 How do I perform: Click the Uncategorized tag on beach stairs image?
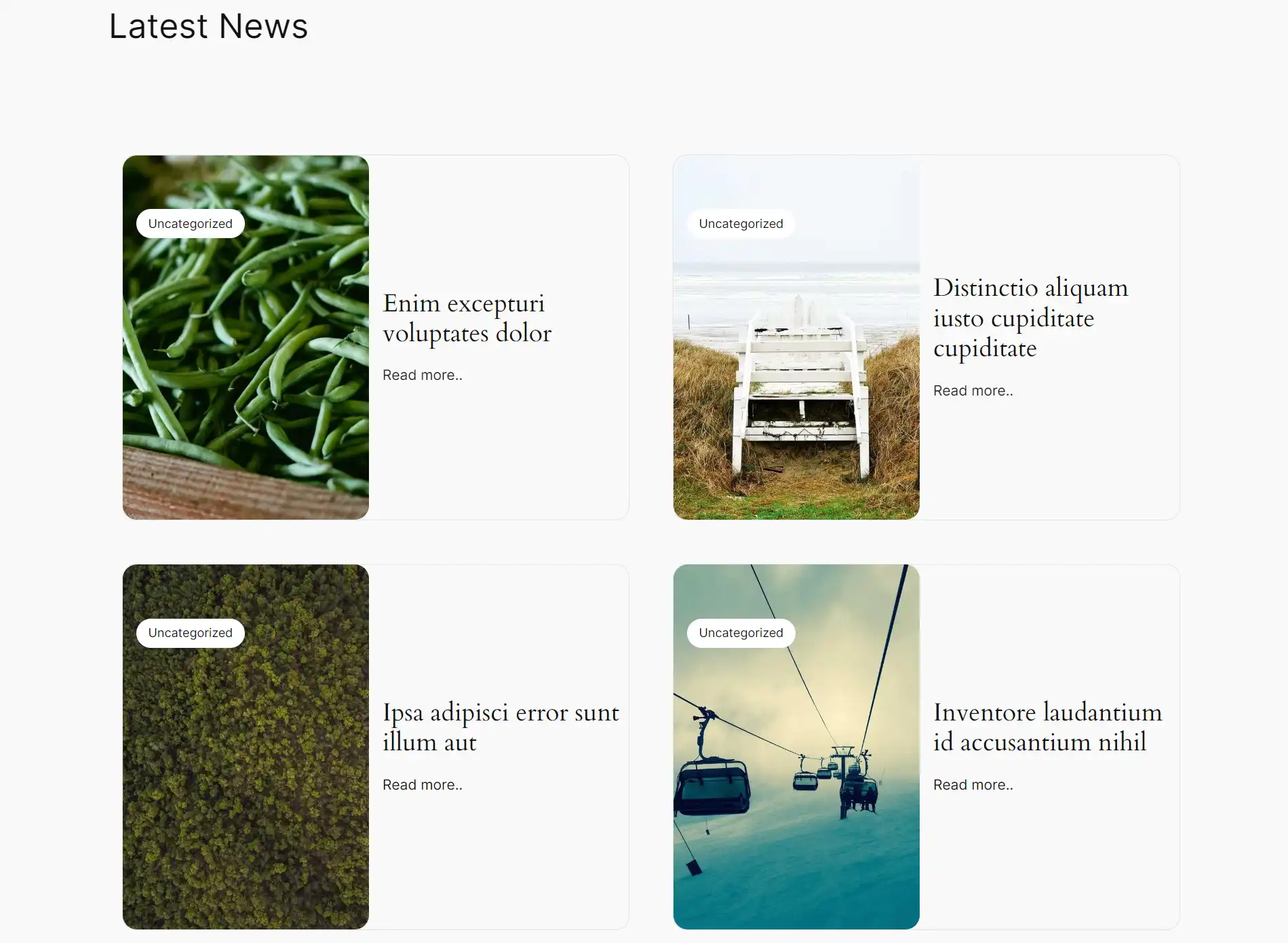tap(741, 224)
